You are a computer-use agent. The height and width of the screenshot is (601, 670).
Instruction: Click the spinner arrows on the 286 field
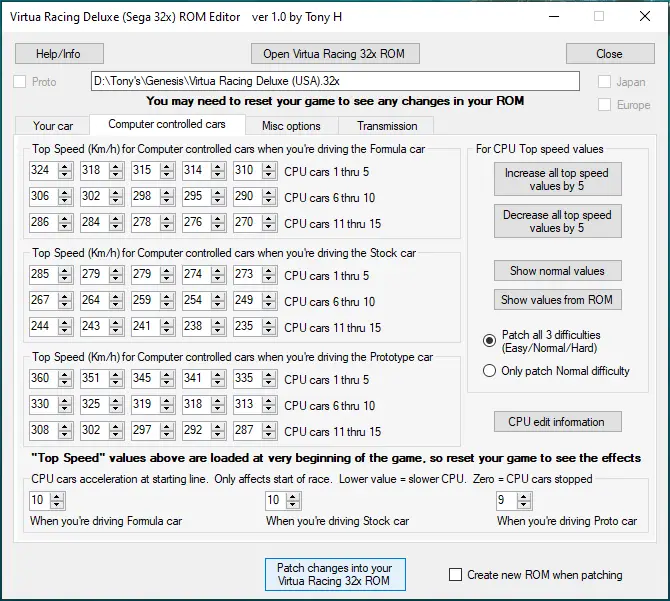65,223
